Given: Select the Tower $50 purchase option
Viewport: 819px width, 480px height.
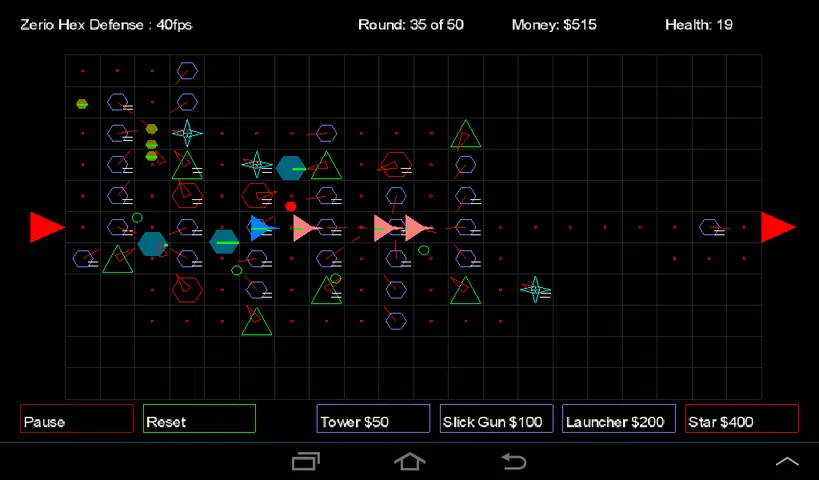Looking at the screenshot, I should [x=373, y=419].
